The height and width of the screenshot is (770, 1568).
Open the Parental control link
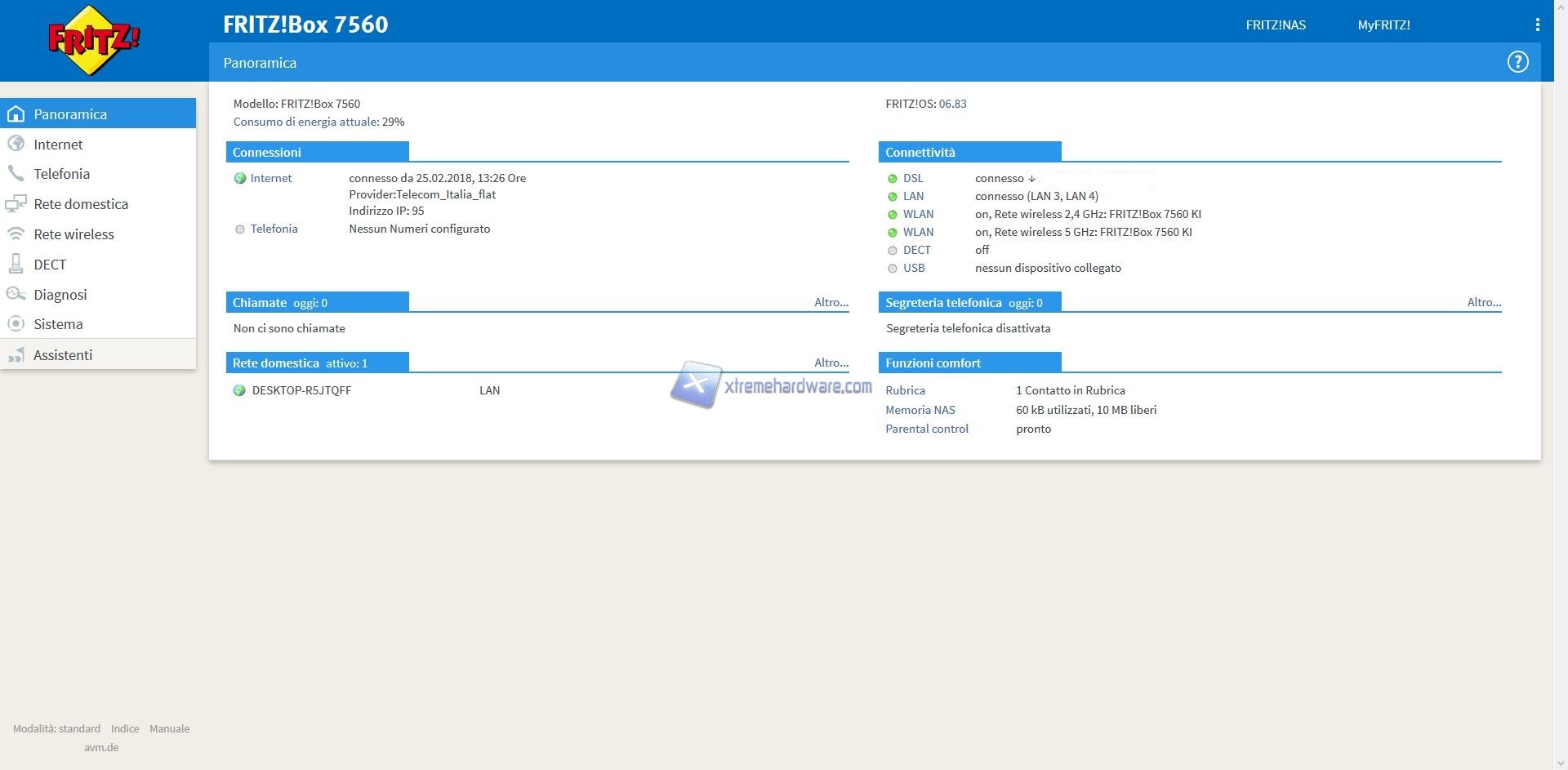[x=926, y=429]
